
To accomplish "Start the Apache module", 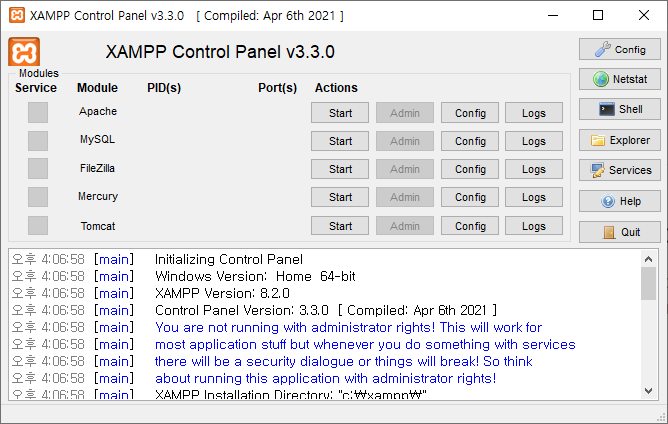I will pos(340,113).
